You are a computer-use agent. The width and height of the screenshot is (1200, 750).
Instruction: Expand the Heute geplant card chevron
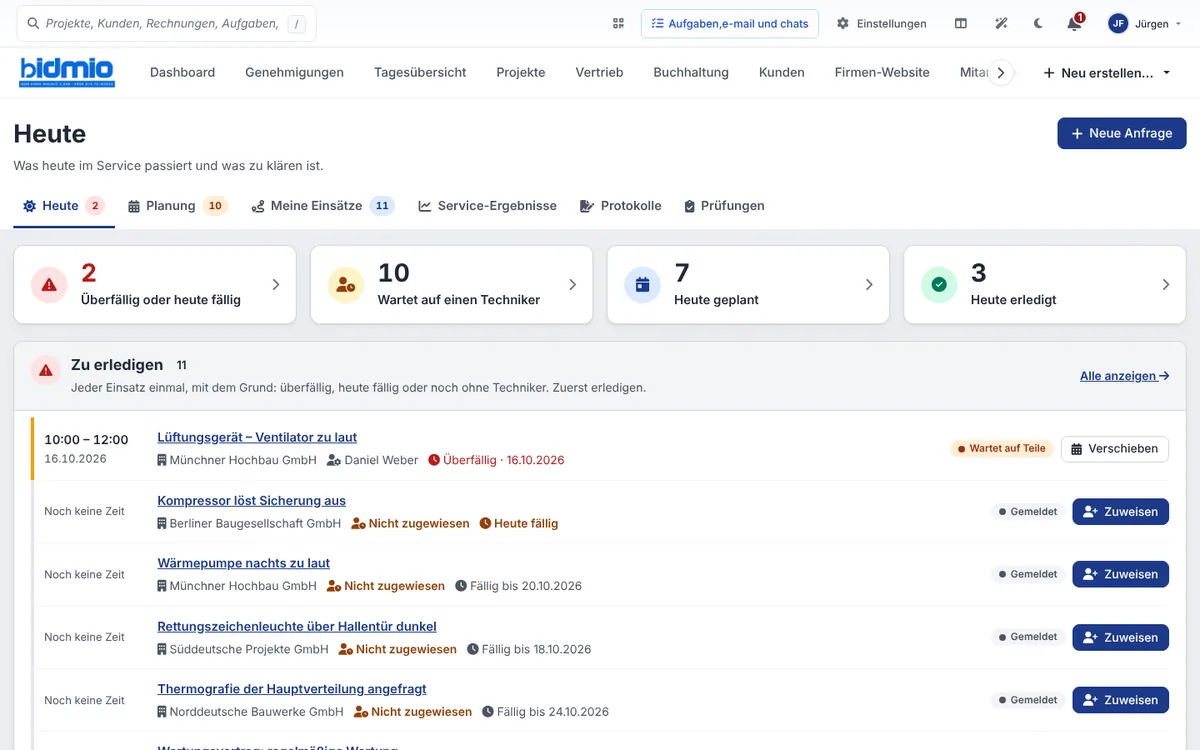point(869,285)
